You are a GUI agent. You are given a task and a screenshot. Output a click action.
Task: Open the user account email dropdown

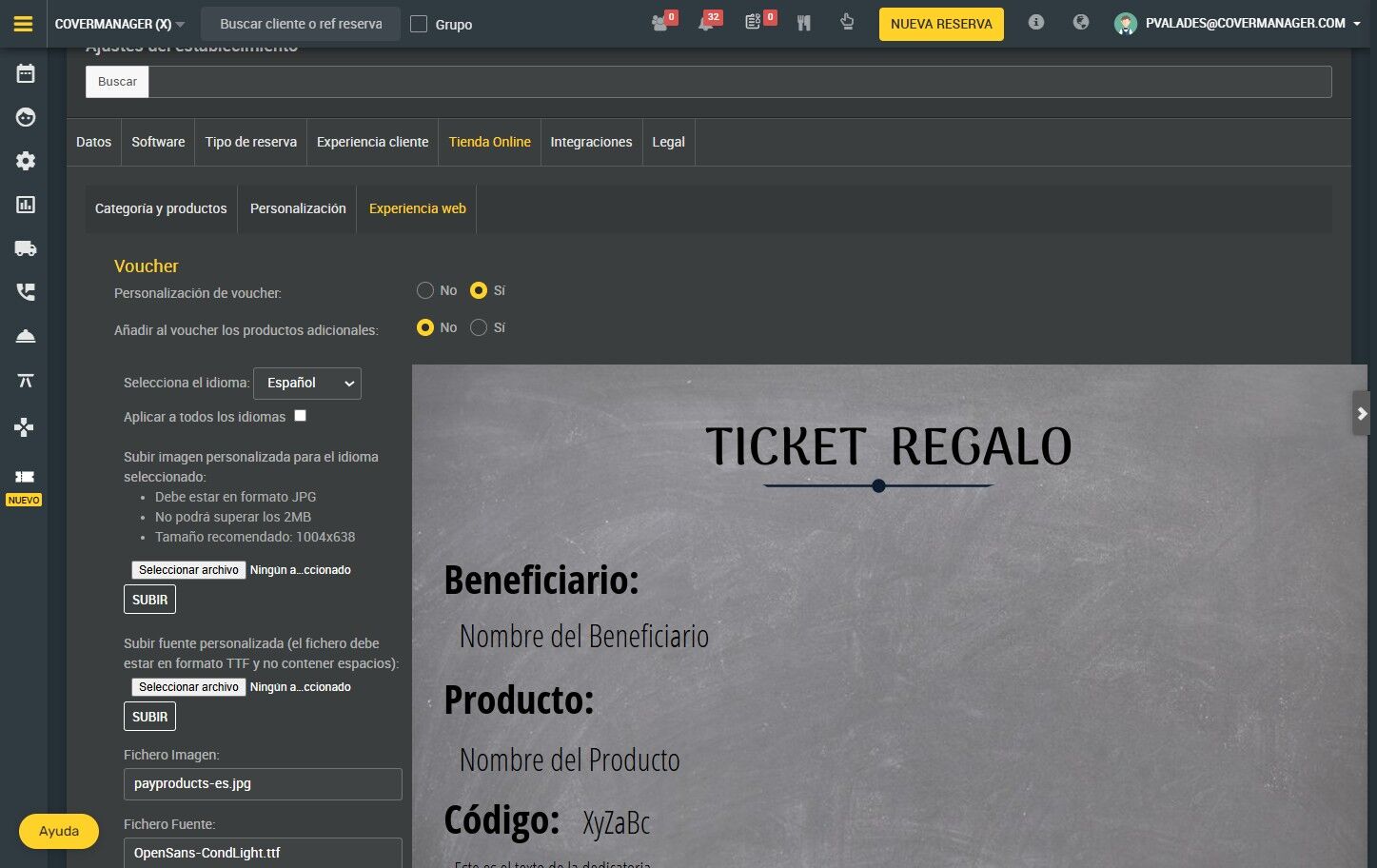click(1253, 23)
